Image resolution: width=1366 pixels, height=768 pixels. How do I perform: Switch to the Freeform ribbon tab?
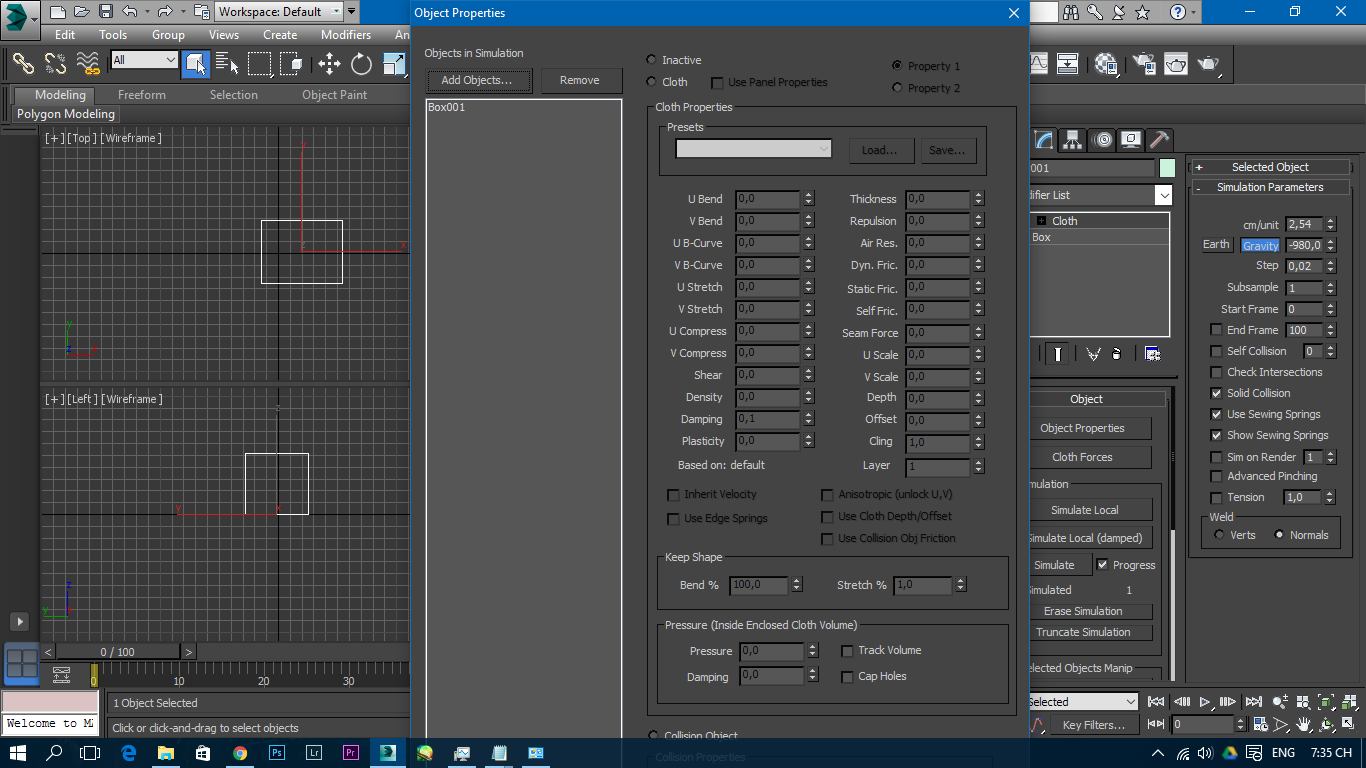[x=141, y=95]
